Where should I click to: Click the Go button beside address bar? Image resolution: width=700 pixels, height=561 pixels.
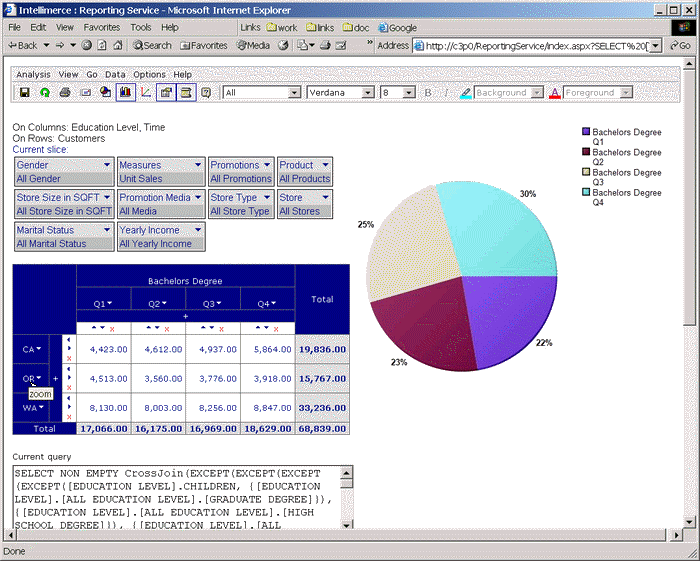[x=680, y=46]
